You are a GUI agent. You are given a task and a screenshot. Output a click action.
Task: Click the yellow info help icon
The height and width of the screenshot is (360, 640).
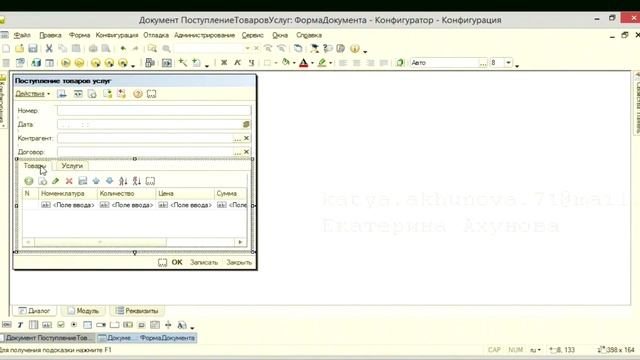355,49
